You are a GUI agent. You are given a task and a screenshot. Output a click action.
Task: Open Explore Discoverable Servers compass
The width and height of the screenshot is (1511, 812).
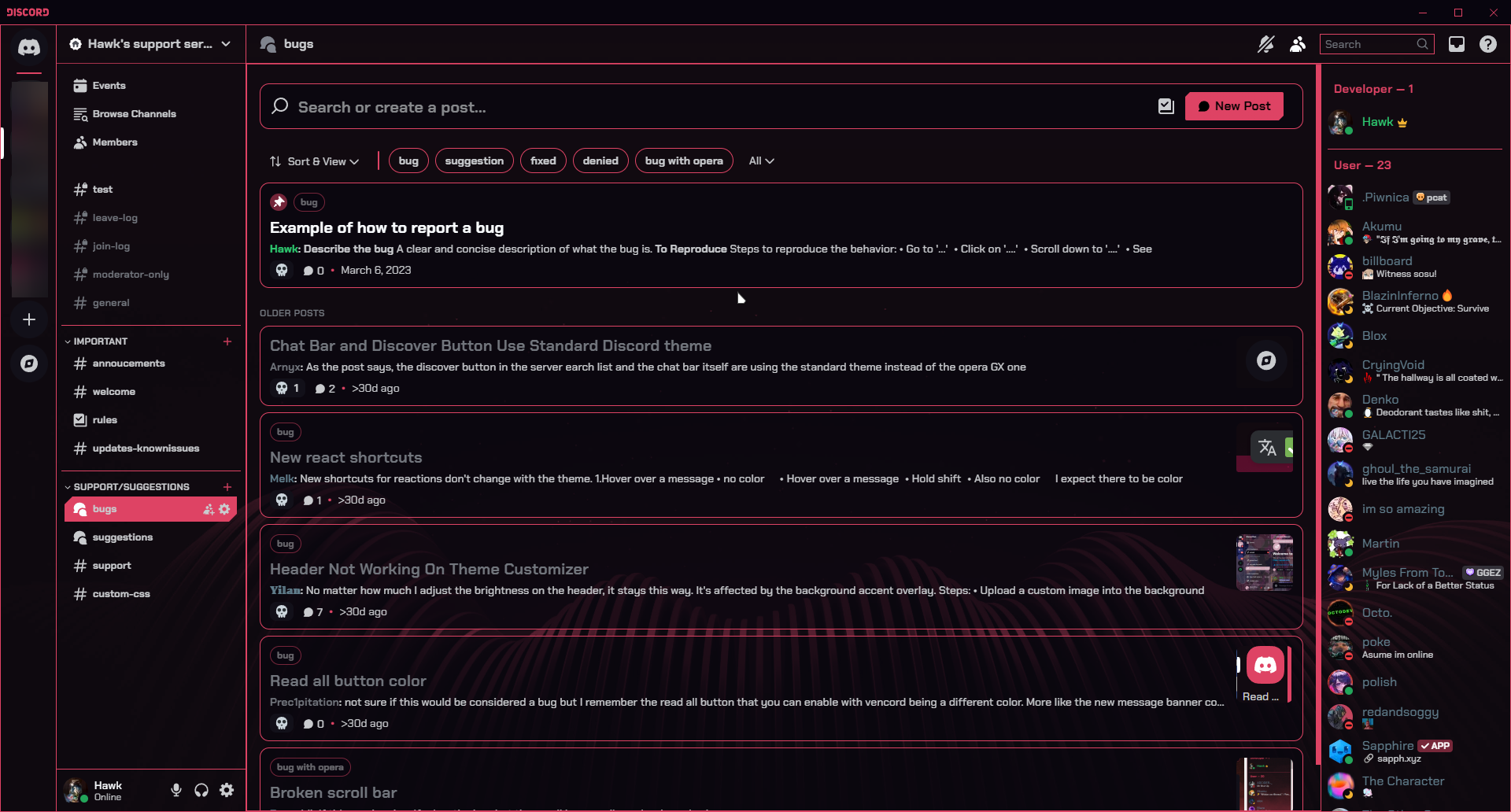pyautogui.click(x=29, y=364)
